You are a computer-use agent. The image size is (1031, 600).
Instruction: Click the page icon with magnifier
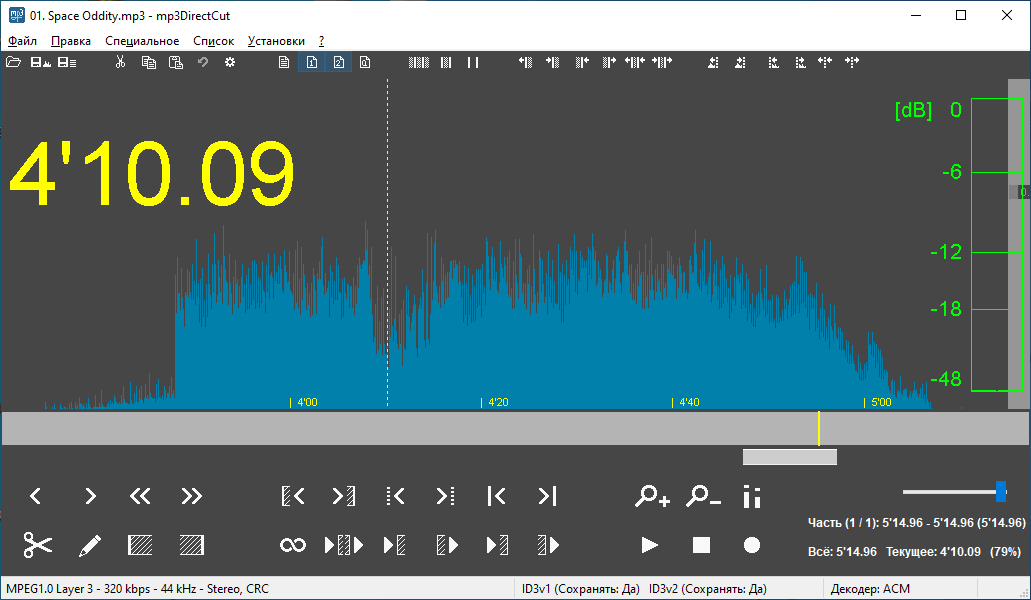tap(365, 62)
